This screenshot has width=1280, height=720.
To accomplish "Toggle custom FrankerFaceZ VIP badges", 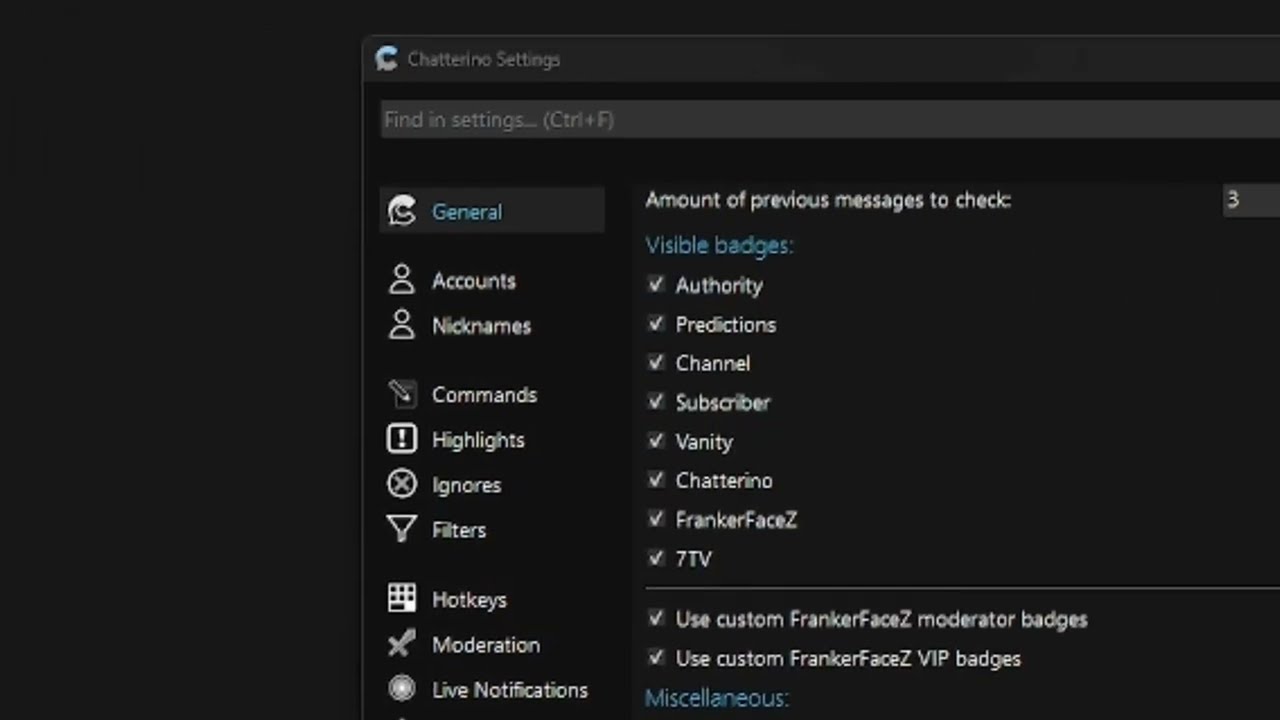I will [x=656, y=658].
